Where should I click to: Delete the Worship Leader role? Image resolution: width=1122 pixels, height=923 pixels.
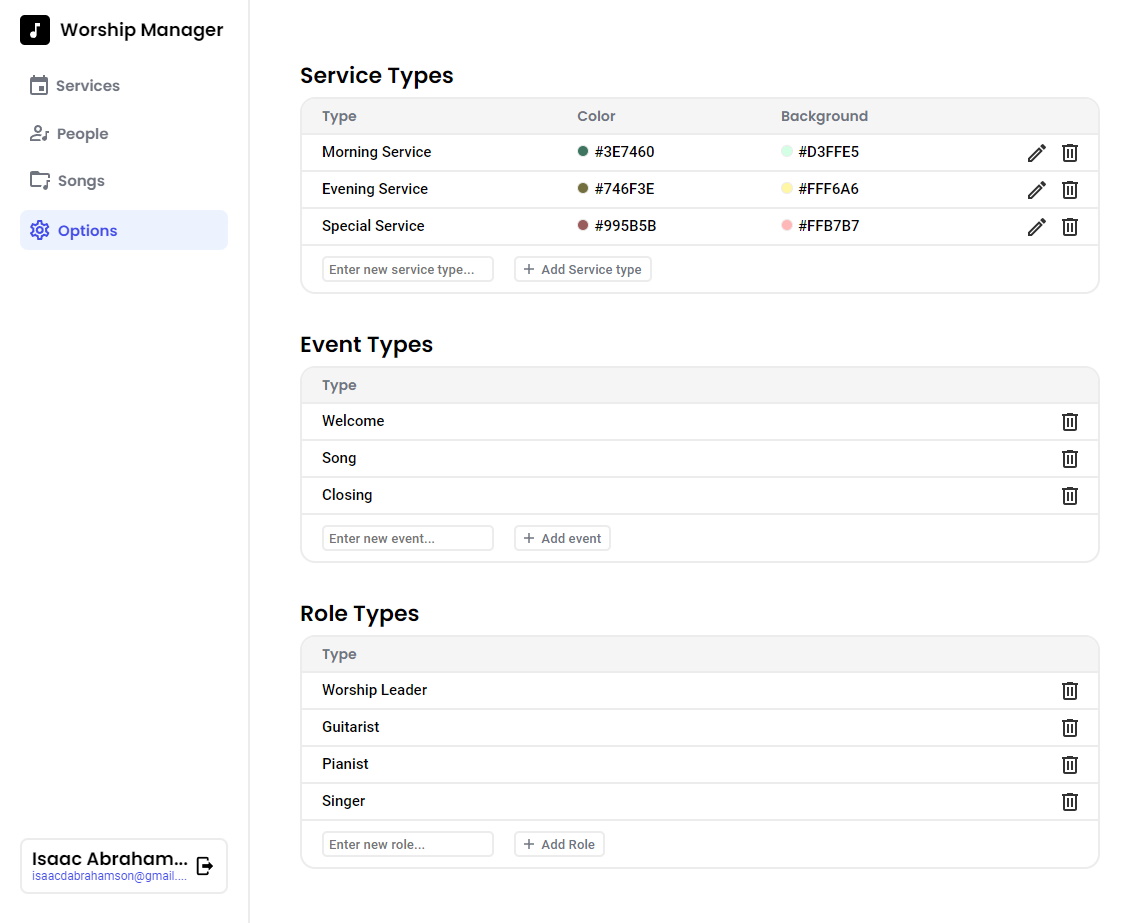click(x=1069, y=690)
